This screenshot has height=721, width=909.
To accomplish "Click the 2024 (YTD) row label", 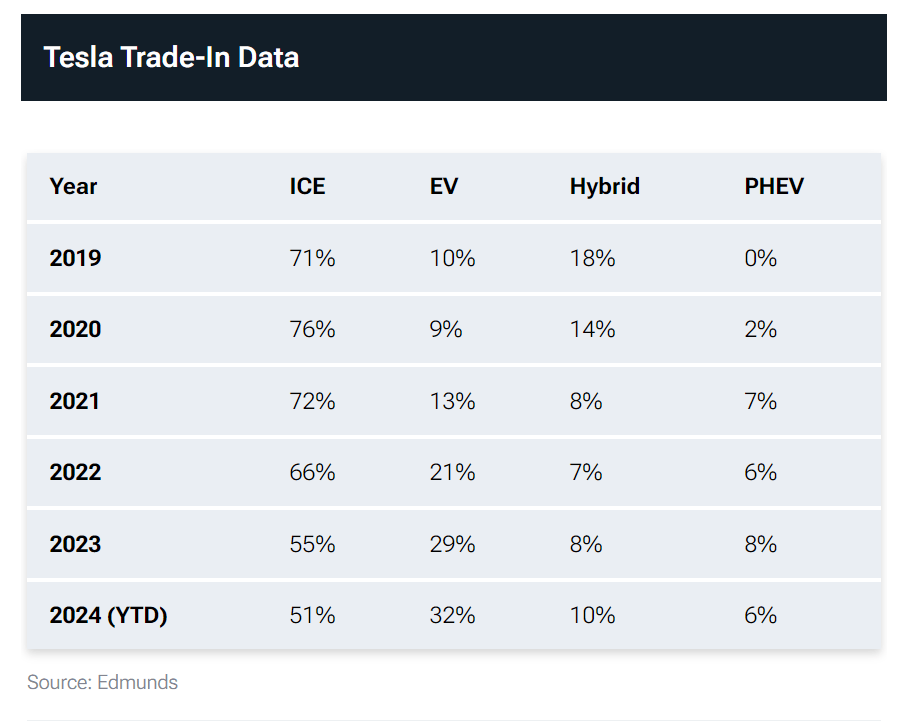I will pyautogui.click(x=108, y=615).
